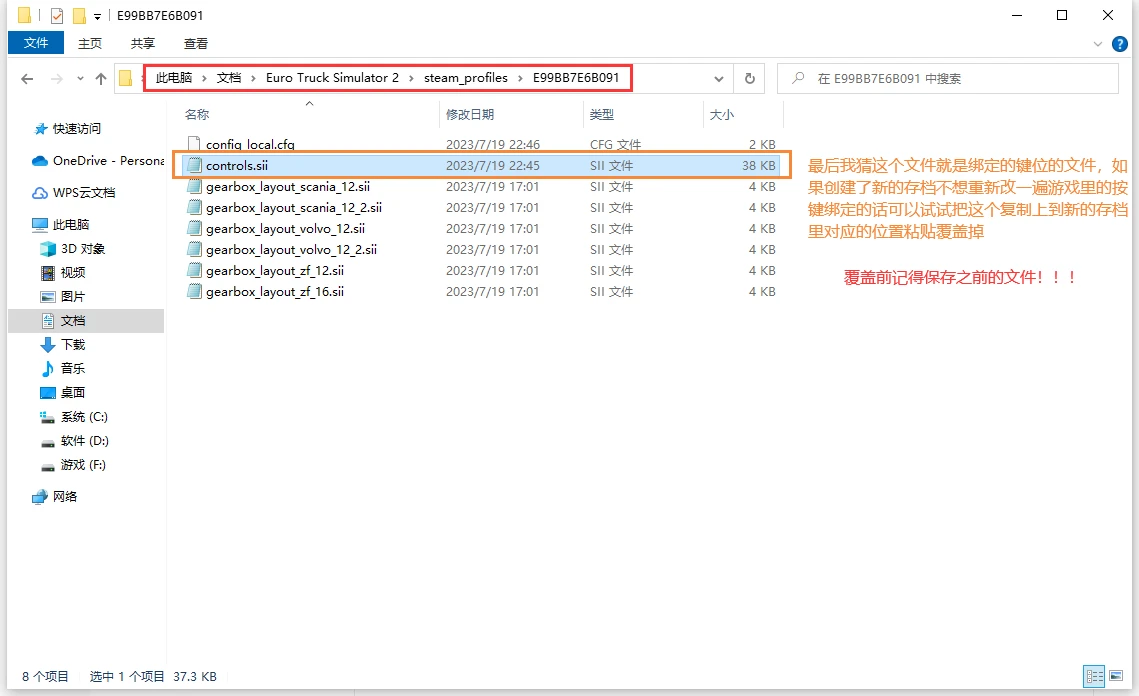
Task: Open the 软件 (D:) drive
Action: coord(84,440)
